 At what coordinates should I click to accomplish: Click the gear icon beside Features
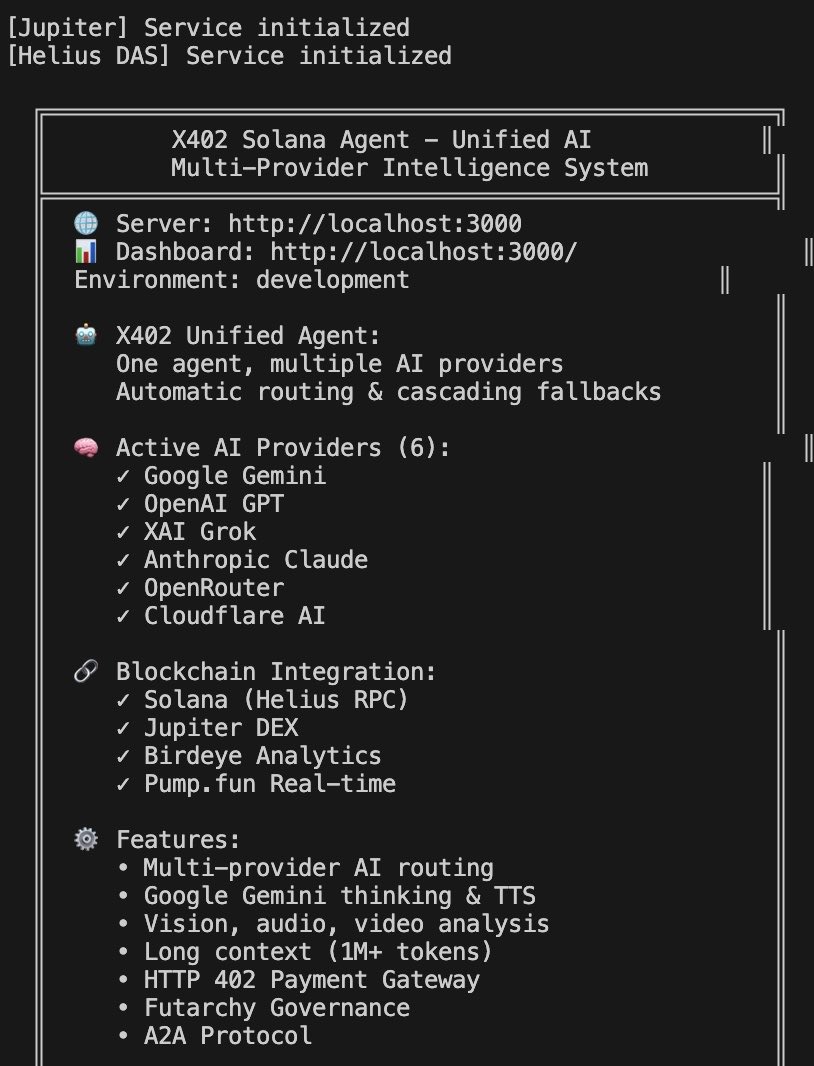pyautogui.click(x=86, y=840)
